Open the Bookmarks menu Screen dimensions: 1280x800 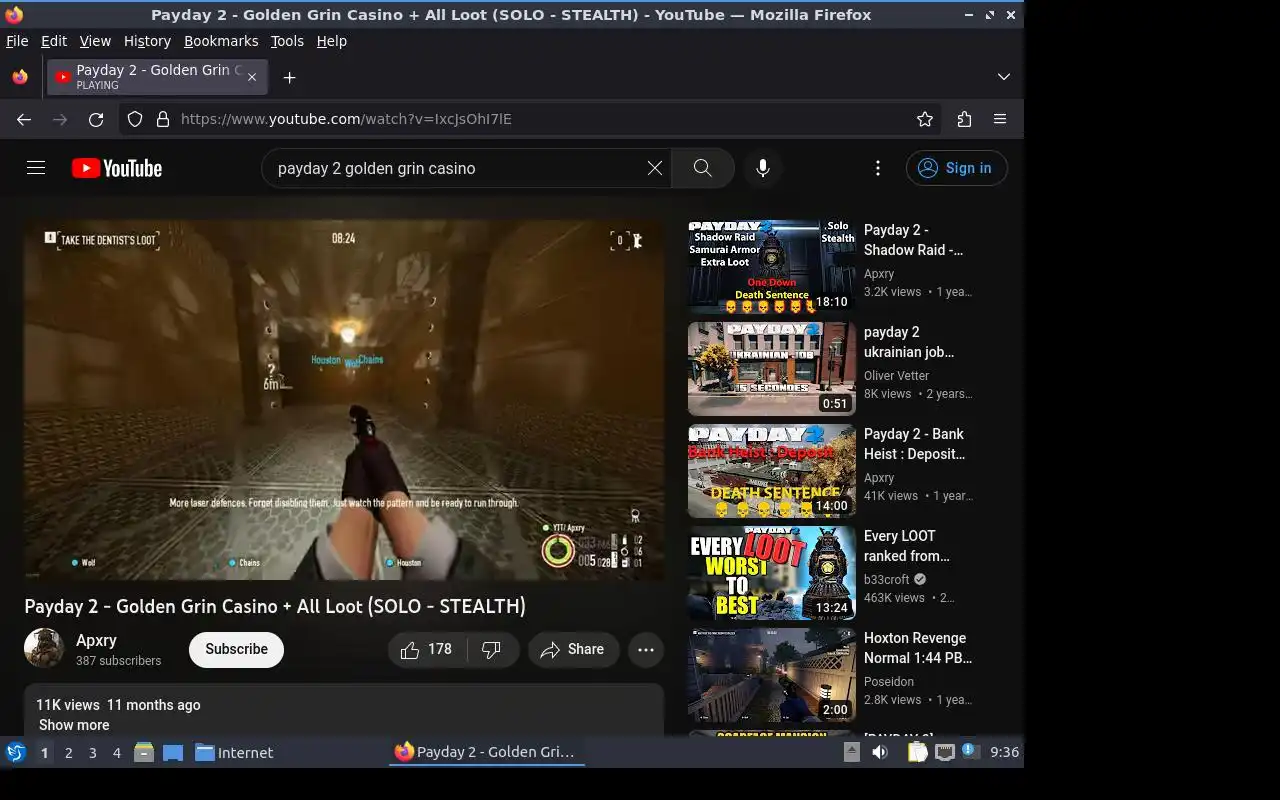click(221, 41)
